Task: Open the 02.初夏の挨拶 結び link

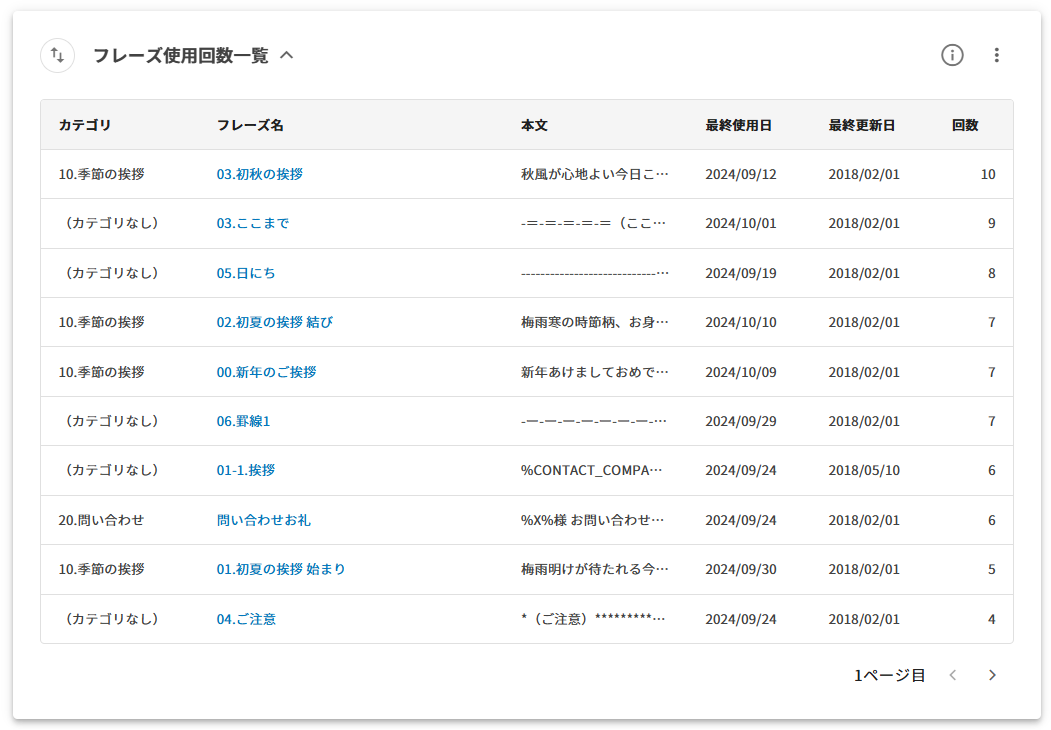Action: (274, 322)
